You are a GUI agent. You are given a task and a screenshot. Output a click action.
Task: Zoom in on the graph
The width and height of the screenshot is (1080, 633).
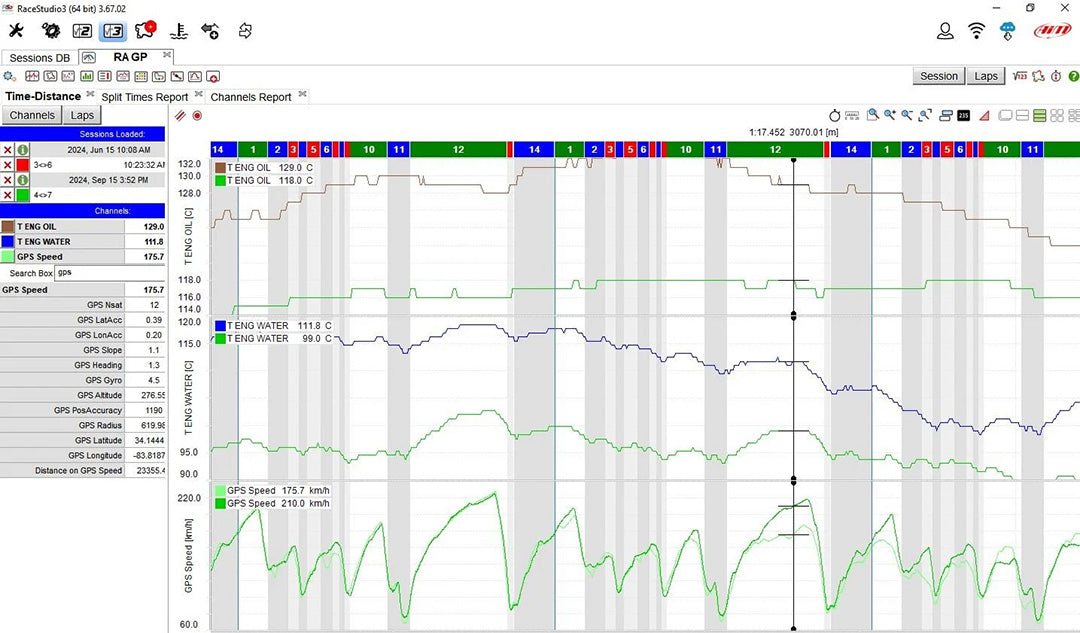891,115
